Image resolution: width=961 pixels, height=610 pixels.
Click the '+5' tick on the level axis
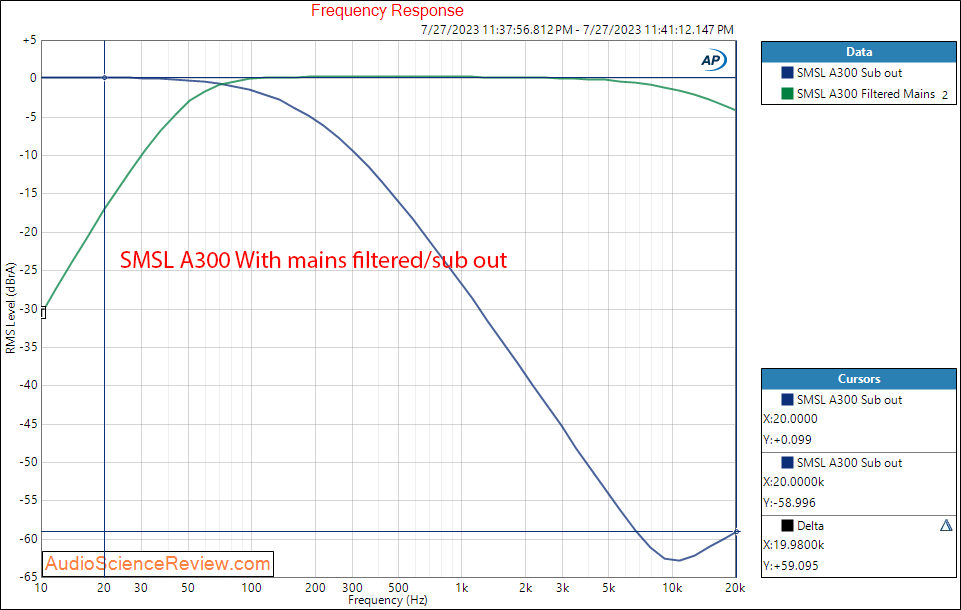(x=29, y=40)
